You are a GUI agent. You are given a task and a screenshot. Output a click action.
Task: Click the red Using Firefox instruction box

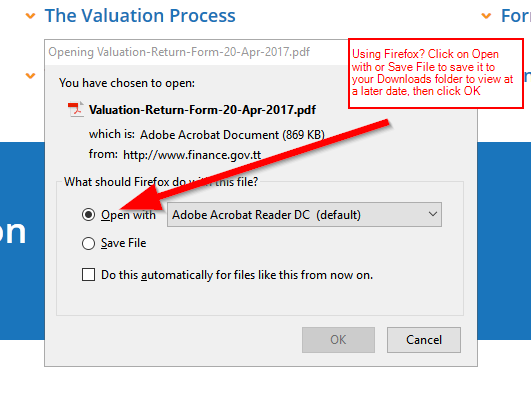tap(436, 73)
